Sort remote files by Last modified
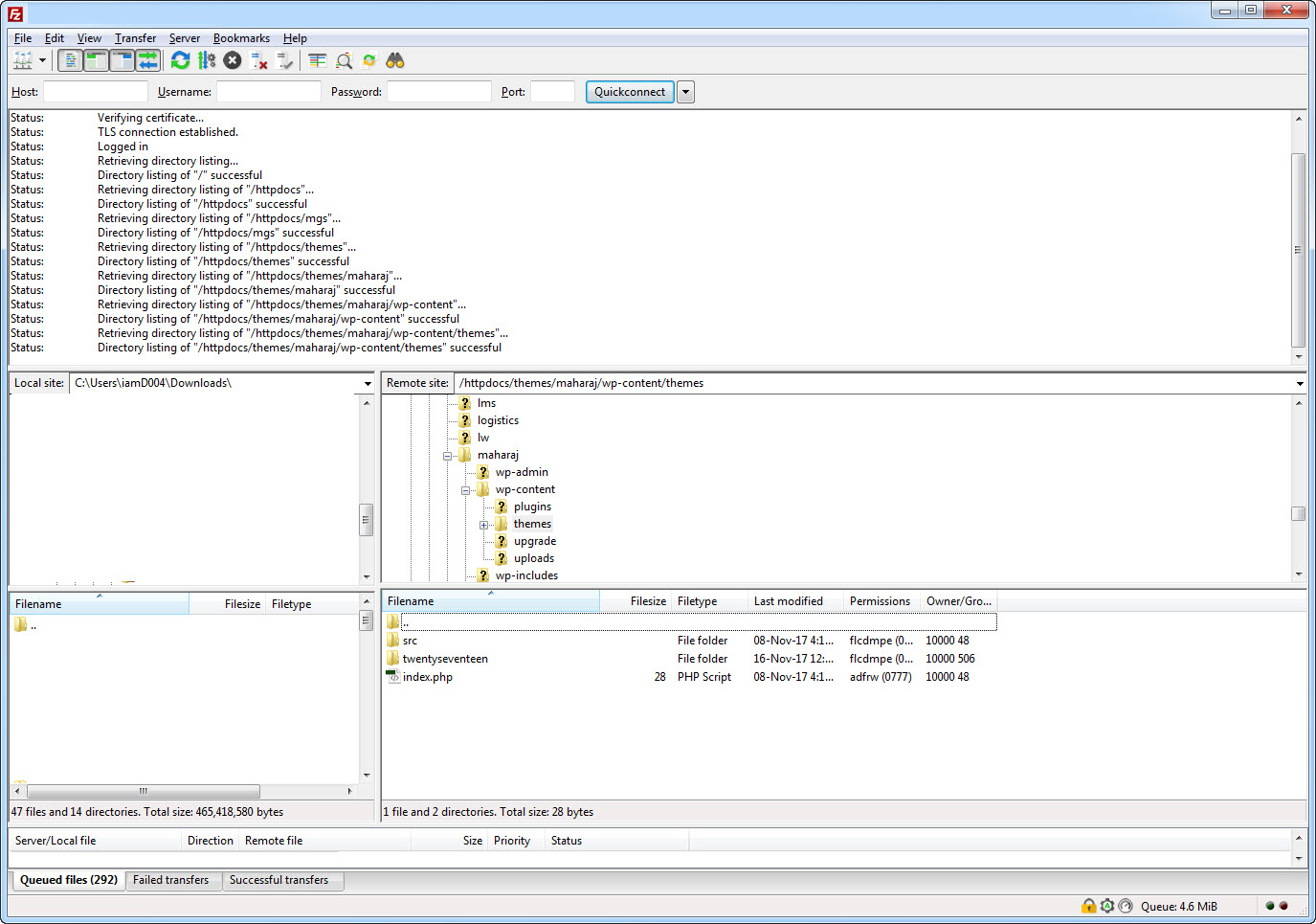 click(788, 601)
